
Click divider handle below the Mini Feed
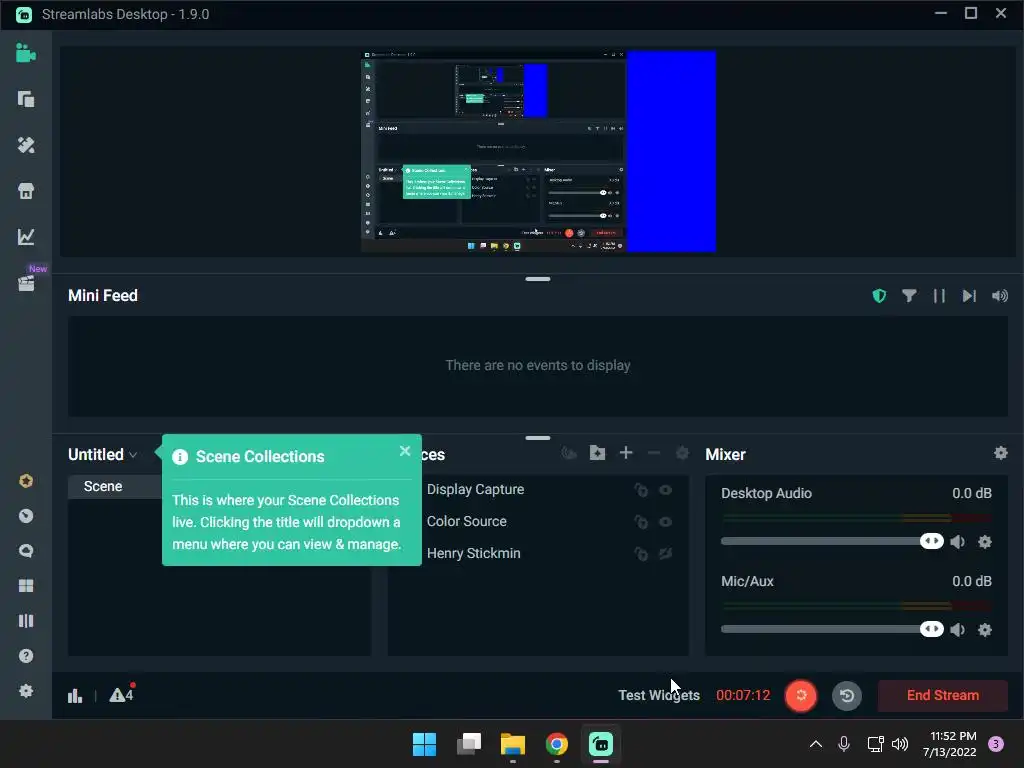click(537, 438)
